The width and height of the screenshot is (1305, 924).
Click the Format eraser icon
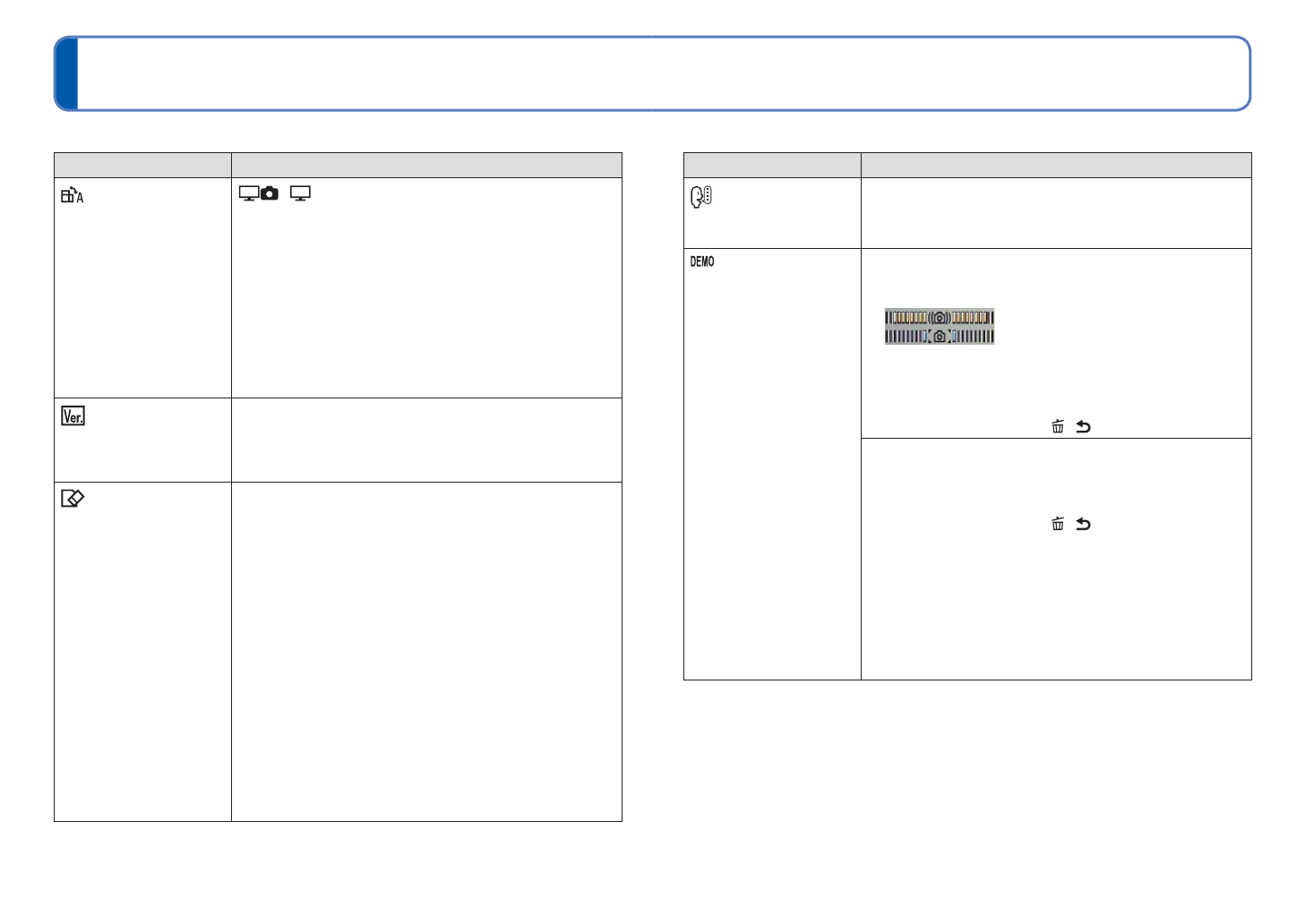coord(72,499)
